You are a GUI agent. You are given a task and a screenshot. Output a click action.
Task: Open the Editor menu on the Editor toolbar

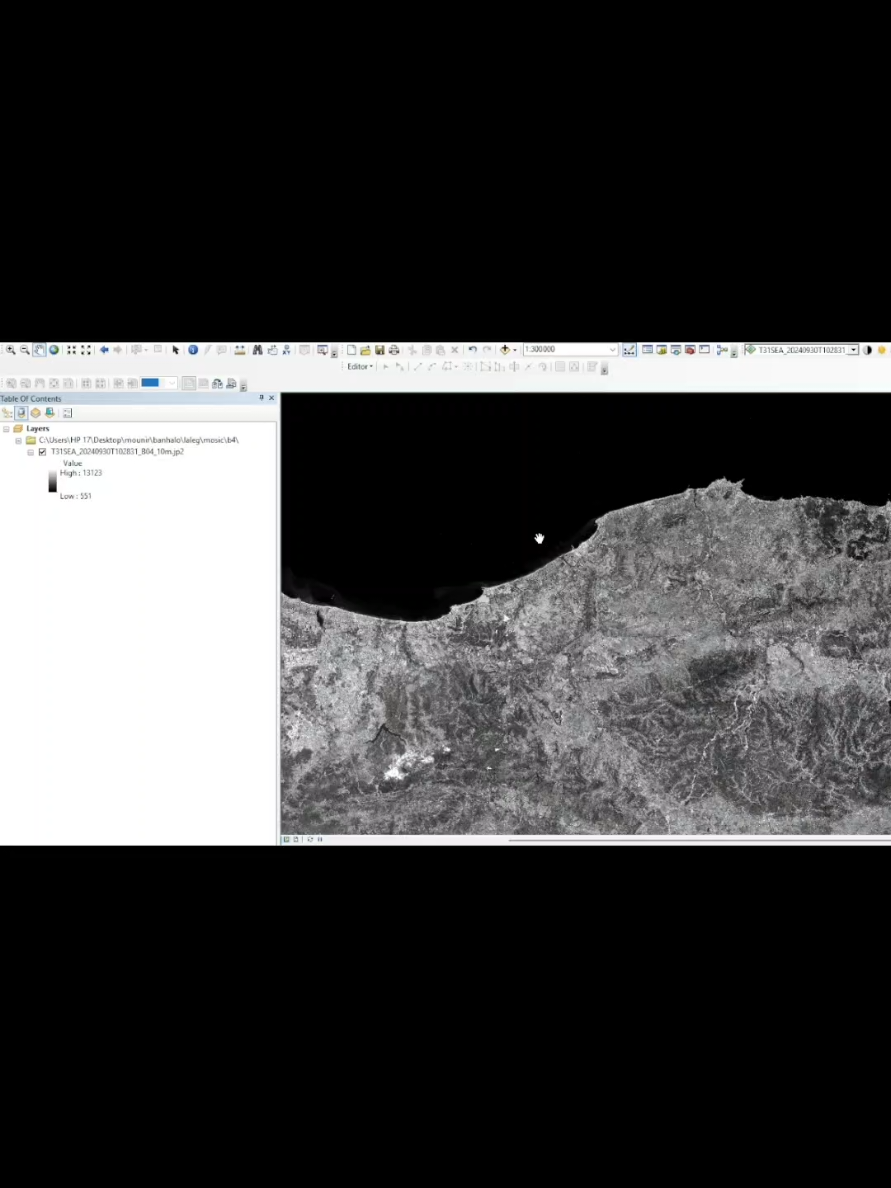(x=356, y=367)
